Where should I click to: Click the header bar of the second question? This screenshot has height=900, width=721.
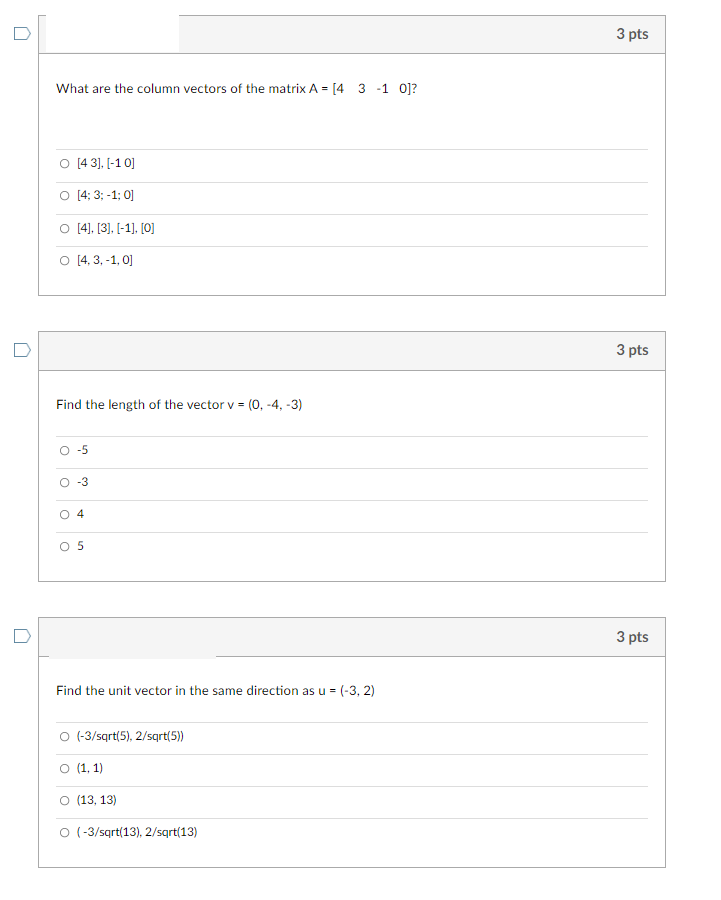click(x=350, y=350)
